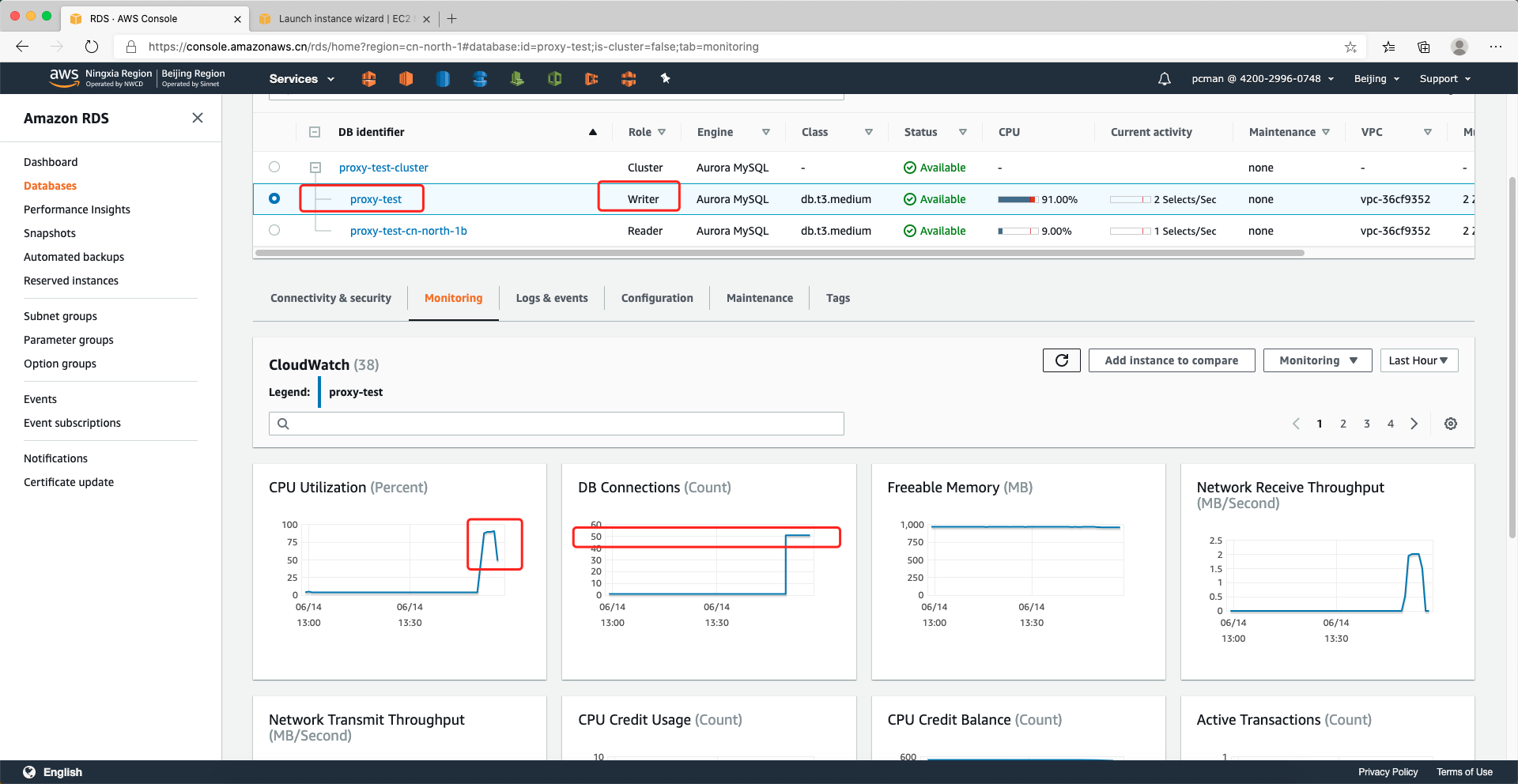Open CloudWatch settings gear icon
The image size is (1518, 784).
(x=1450, y=424)
